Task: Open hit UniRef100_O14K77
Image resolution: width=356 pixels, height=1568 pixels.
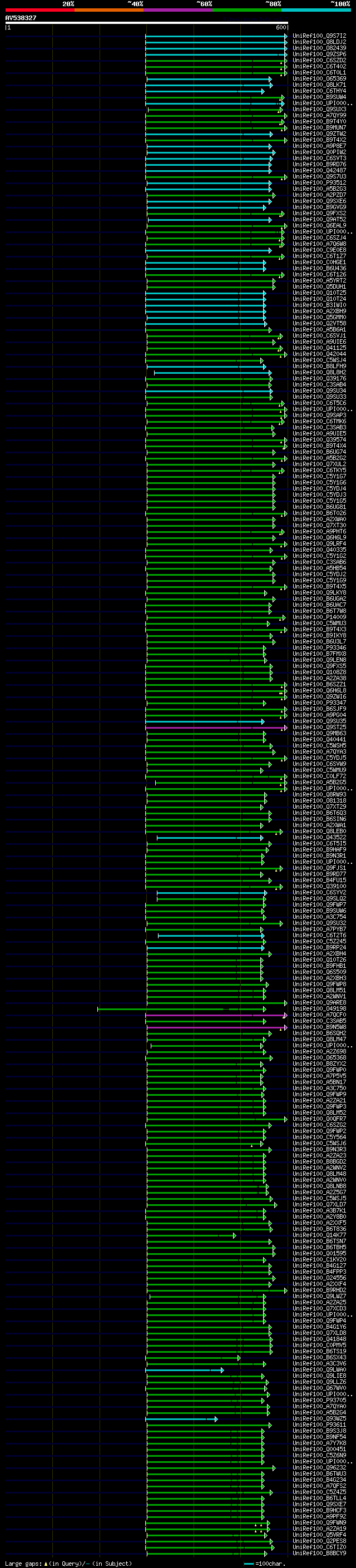Action: click(x=319, y=1235)
